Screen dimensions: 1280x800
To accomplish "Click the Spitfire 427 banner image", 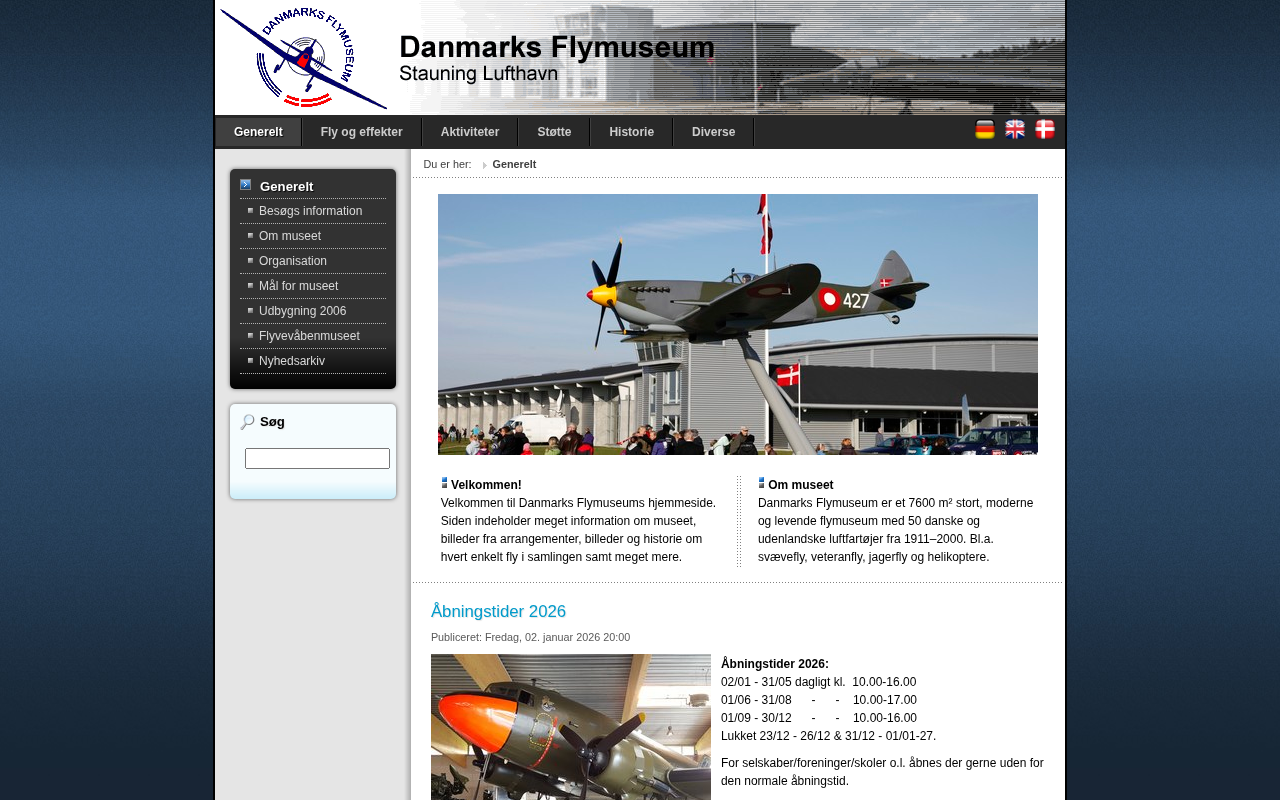I will 738,325.
